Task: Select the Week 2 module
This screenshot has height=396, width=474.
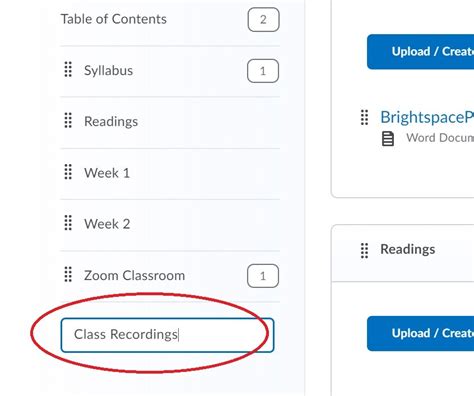Action: (107, 224)
